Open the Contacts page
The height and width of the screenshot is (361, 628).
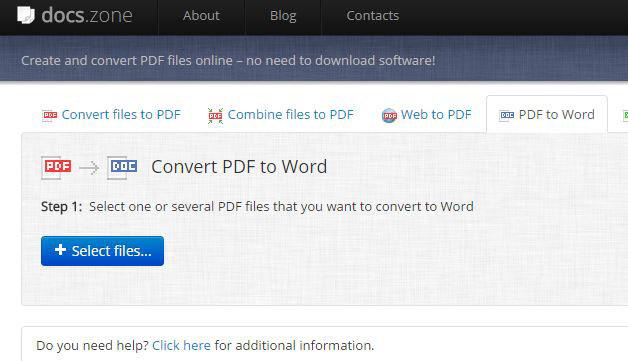coord(372,16)
